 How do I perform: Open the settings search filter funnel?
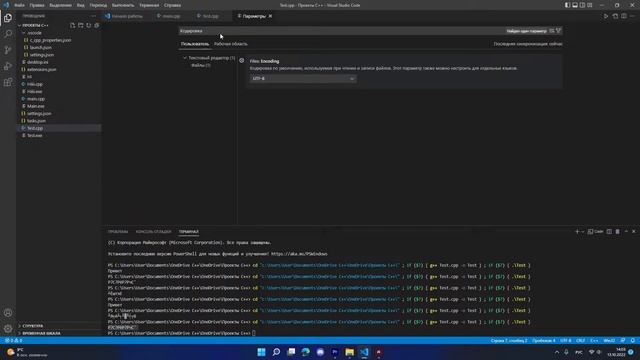tap(558, 31)
